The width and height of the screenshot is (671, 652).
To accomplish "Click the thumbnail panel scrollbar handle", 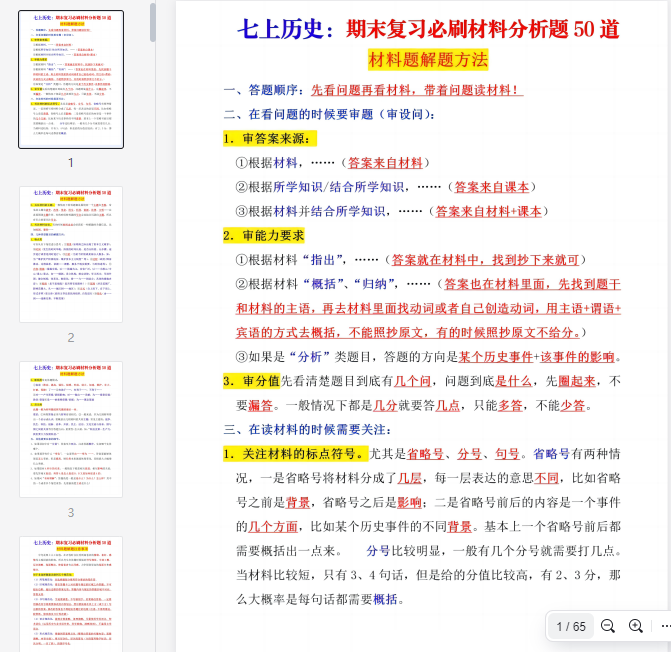I will tap(153, 20).
